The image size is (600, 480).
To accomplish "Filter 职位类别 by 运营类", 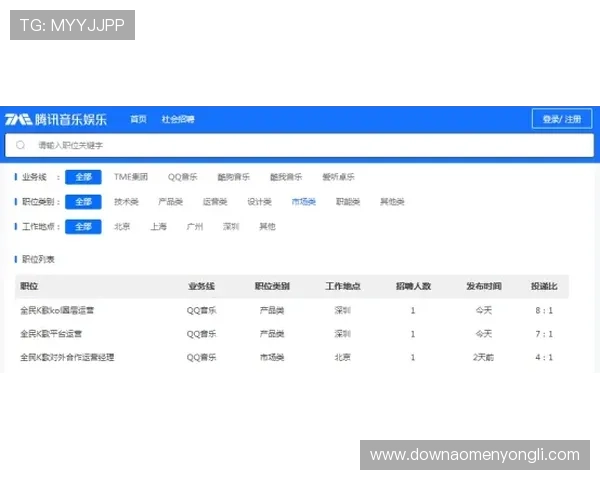I will pyautogui.click(x=215, y=202).
